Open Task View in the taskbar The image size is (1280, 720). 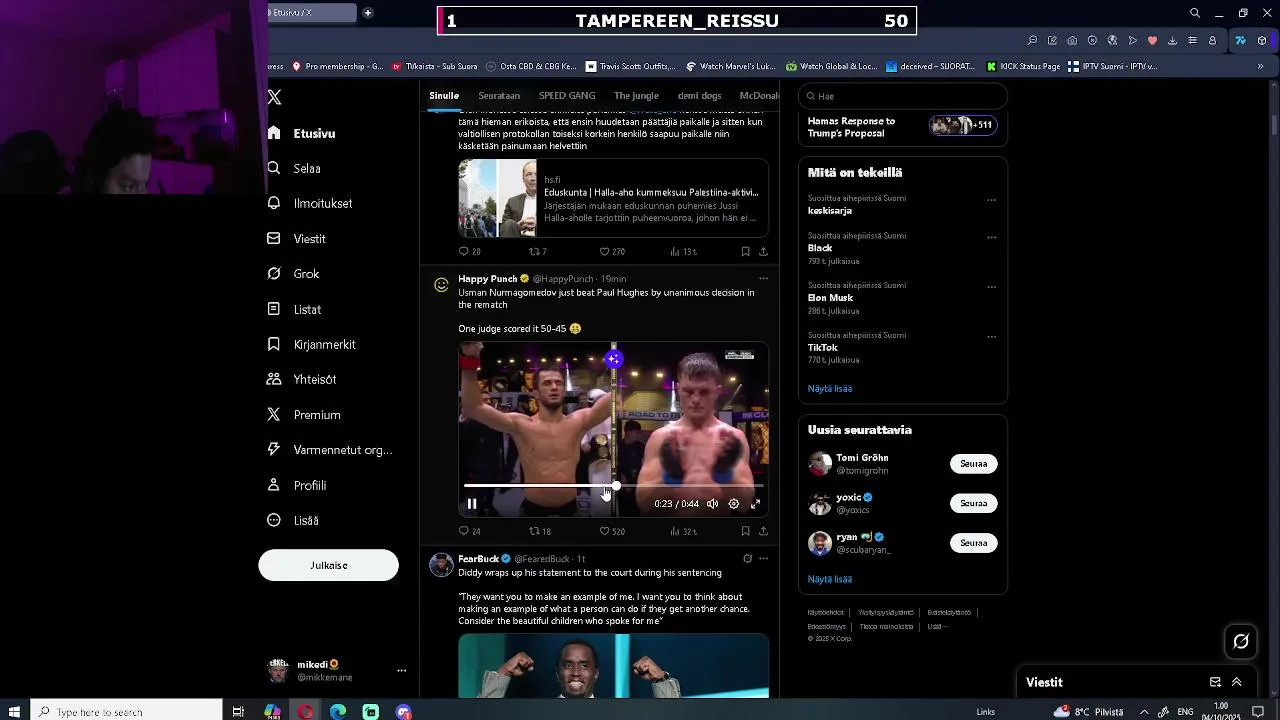pos(238,712)
